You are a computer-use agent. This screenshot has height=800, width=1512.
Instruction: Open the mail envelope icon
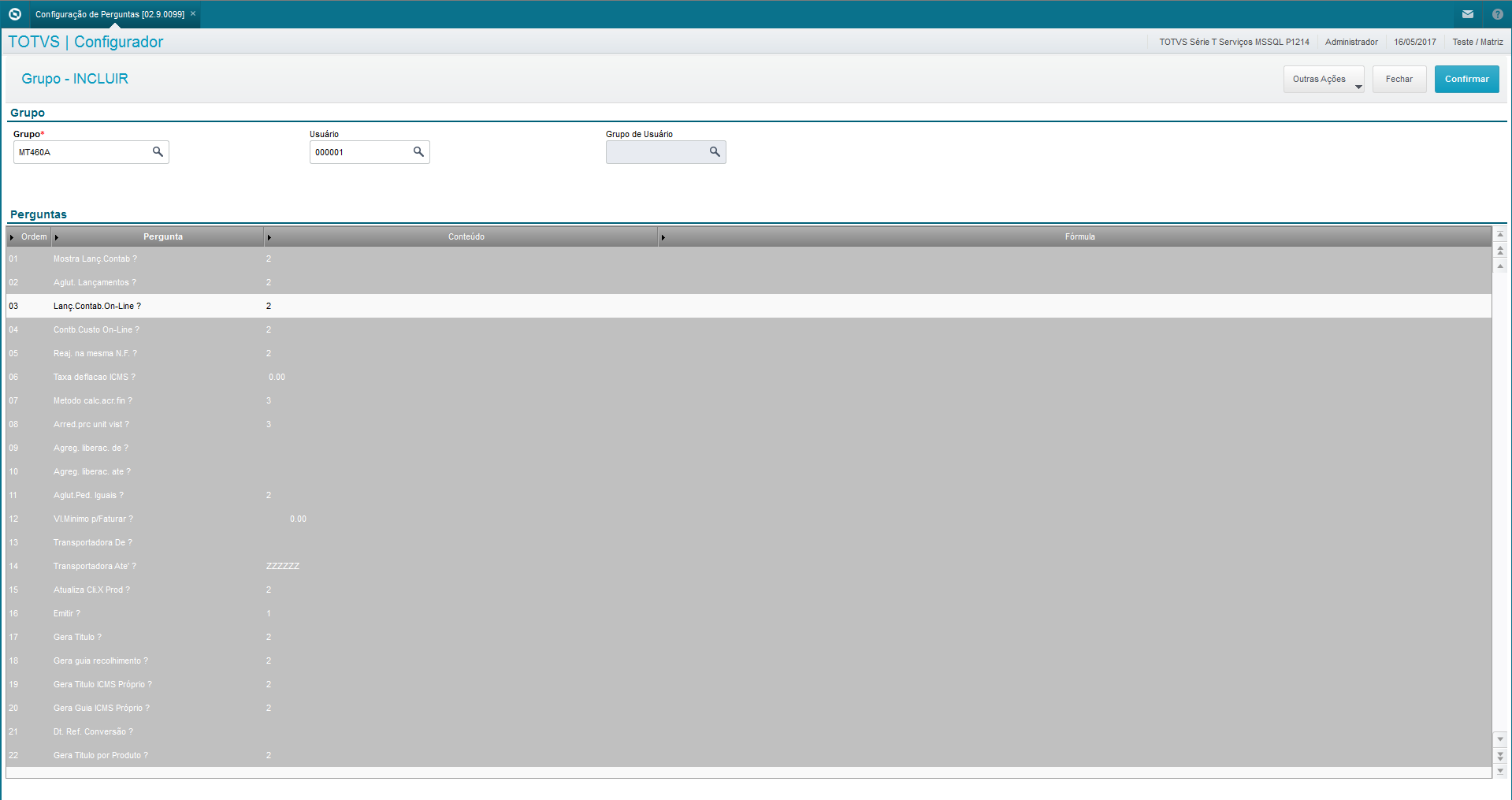1468,14
